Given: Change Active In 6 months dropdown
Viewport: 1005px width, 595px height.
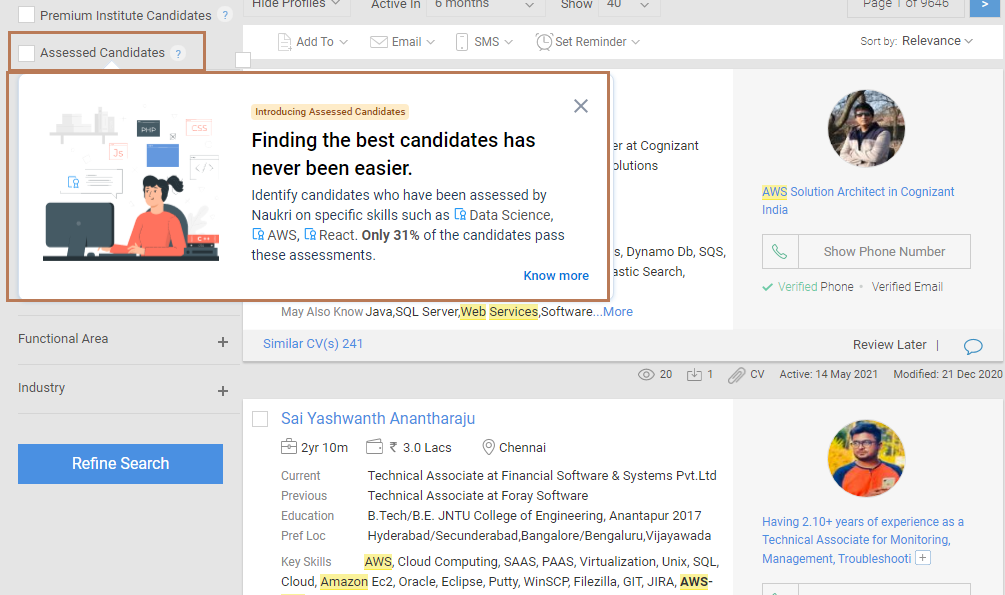Looking at the screenshot, I should click(x=485, y=5).
